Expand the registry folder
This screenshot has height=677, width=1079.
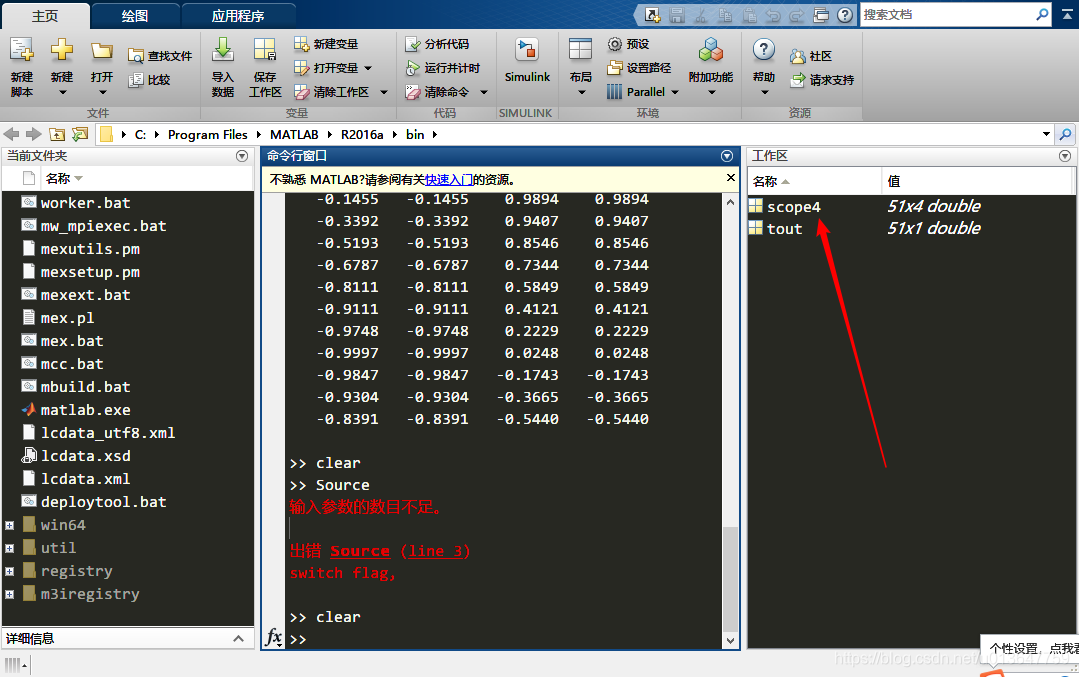click(x=10, y=571)
